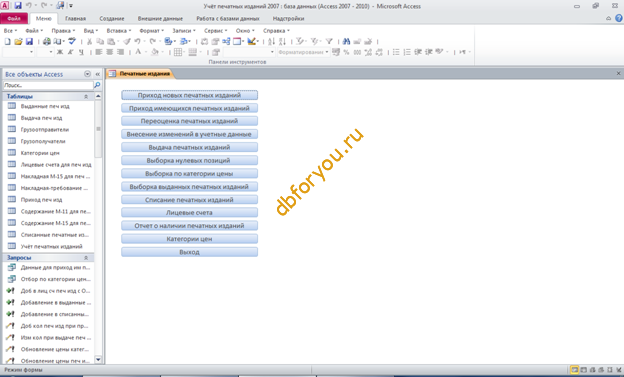Click the Relationships diagram icon in toolbar
Image resolution: width=624 pixels, height=377 pixels.
(x=226, y=41)
